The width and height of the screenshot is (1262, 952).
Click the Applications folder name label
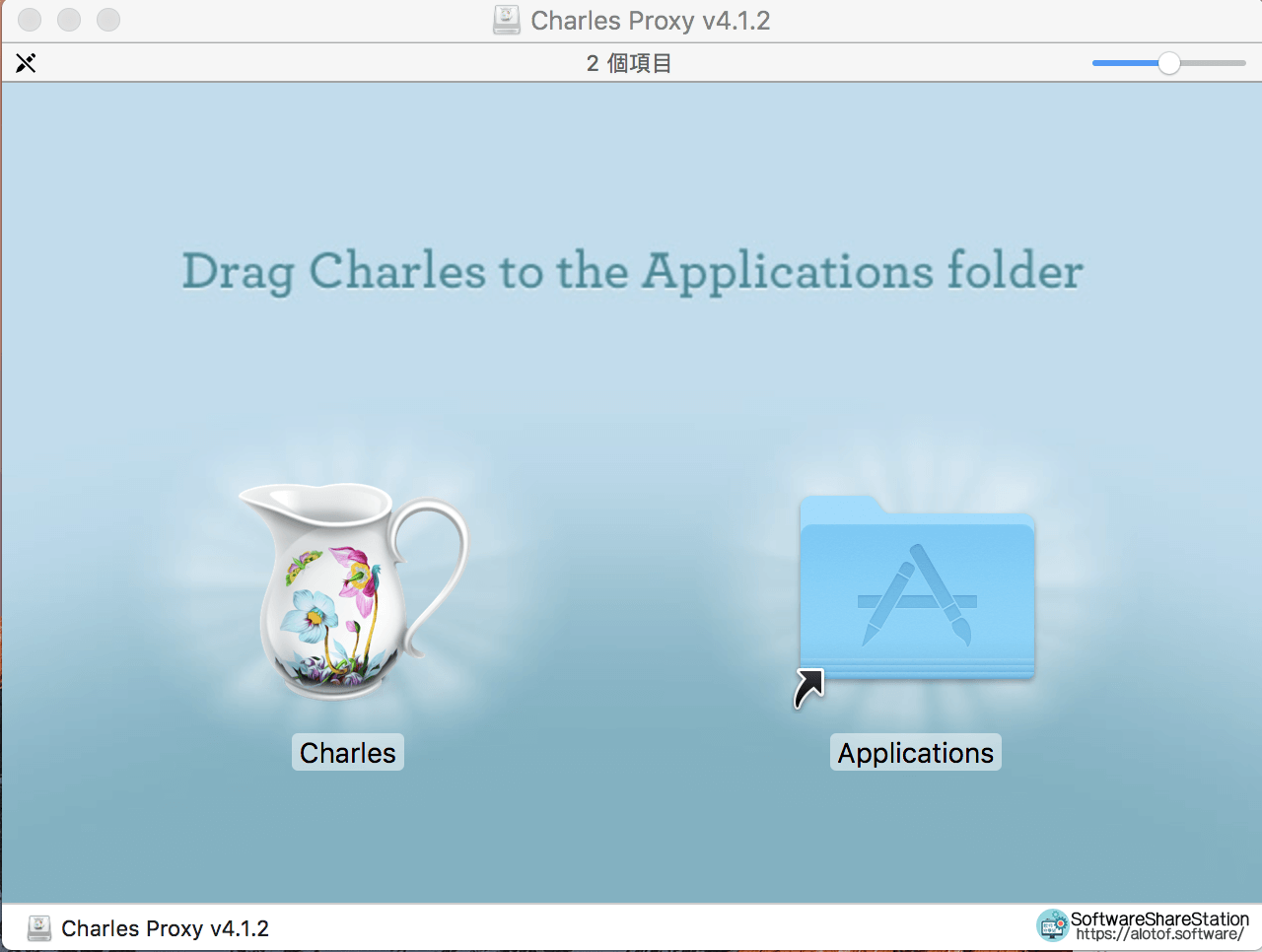click(916, 753)
